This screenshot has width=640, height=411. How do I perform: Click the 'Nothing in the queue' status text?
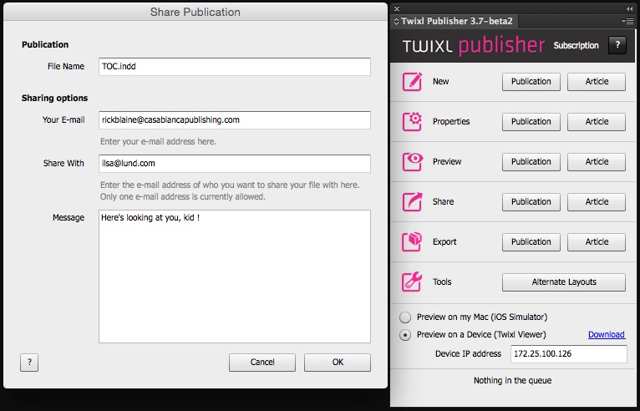(512, 380)
